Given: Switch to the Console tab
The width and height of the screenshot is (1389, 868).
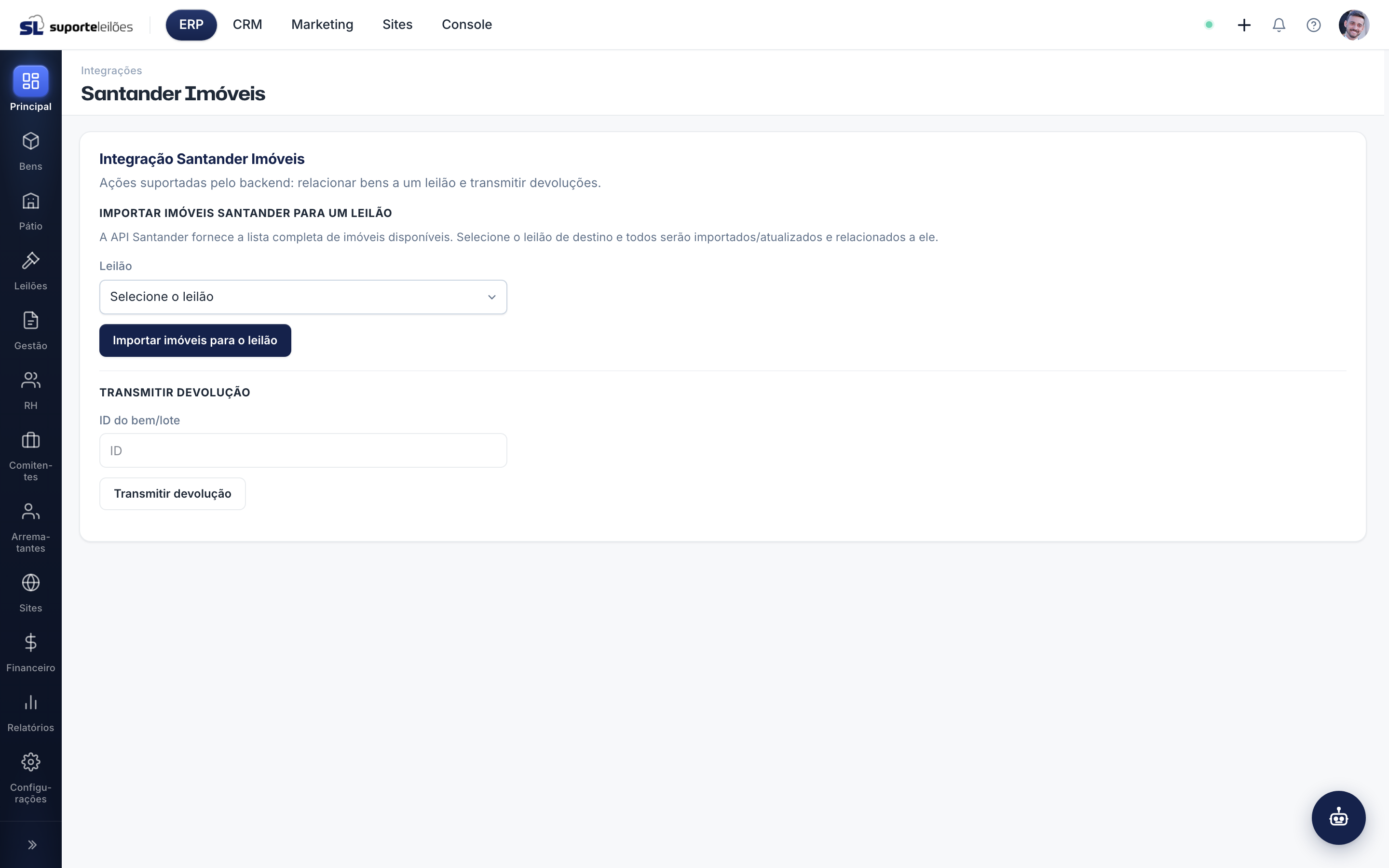Looking at the screenshot, I should coord(467,25).
